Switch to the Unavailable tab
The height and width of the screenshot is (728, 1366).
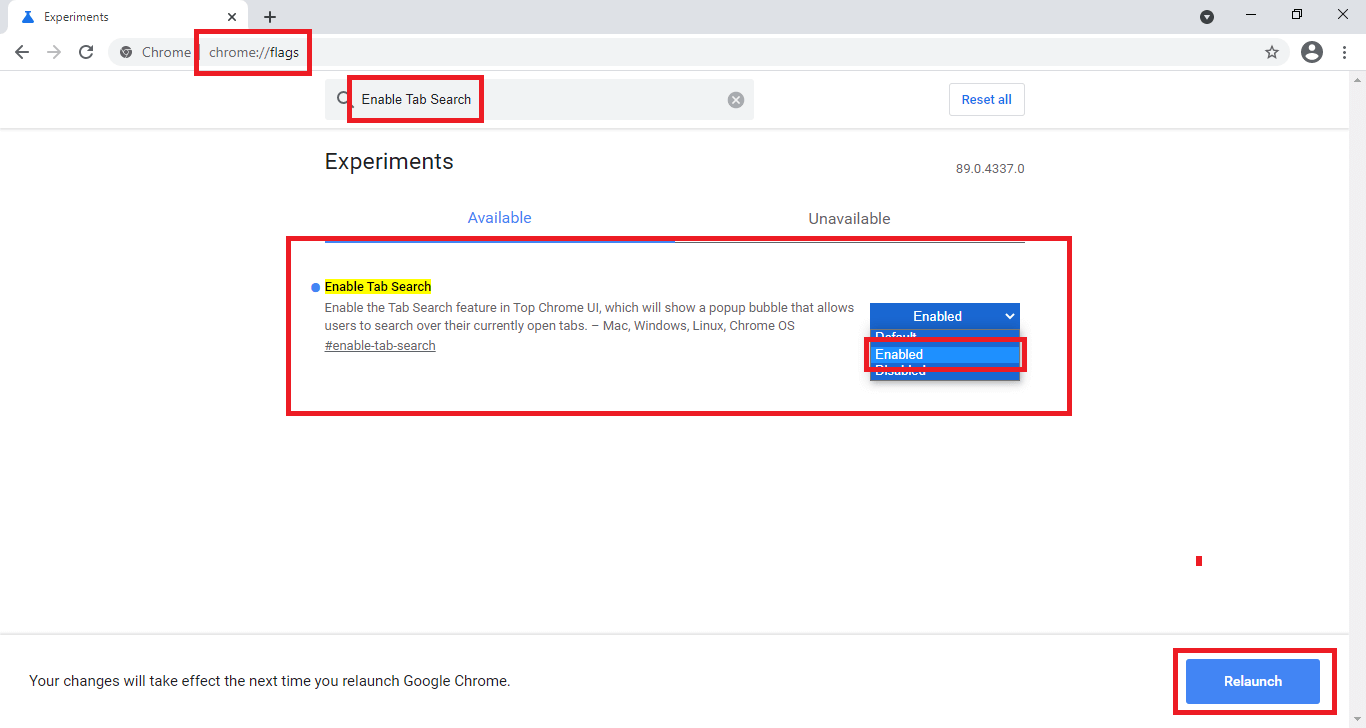849,219
